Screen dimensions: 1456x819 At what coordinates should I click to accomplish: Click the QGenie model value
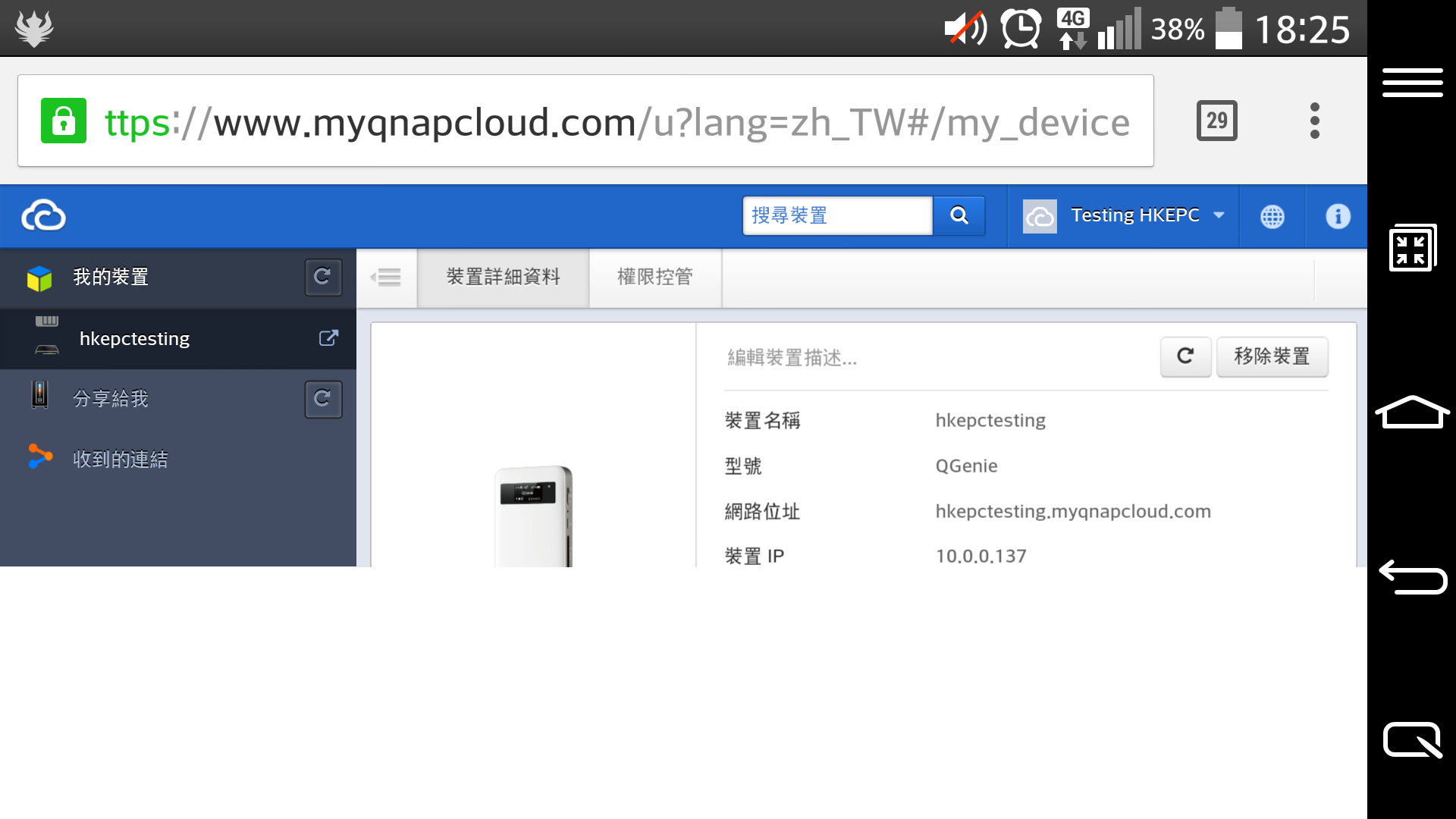(x=966, y=466)
